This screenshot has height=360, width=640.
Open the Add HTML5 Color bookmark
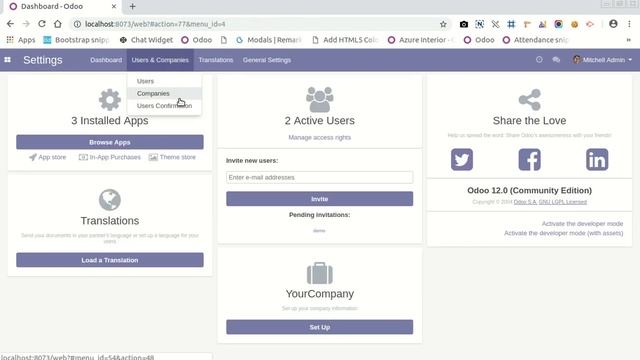click(345, 40)
